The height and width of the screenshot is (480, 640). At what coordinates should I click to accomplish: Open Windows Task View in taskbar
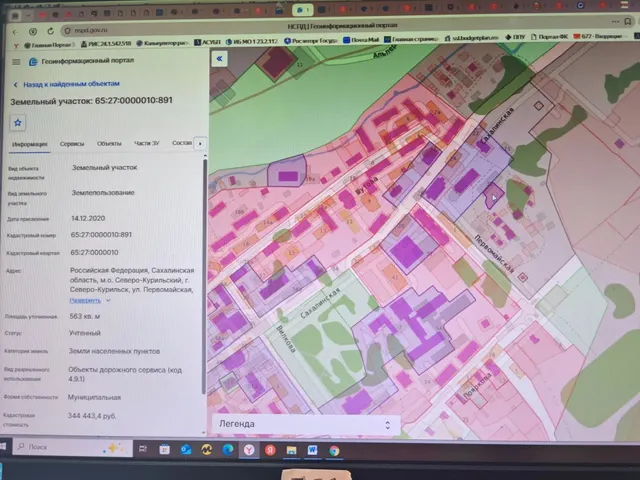(x=143, y=449)
